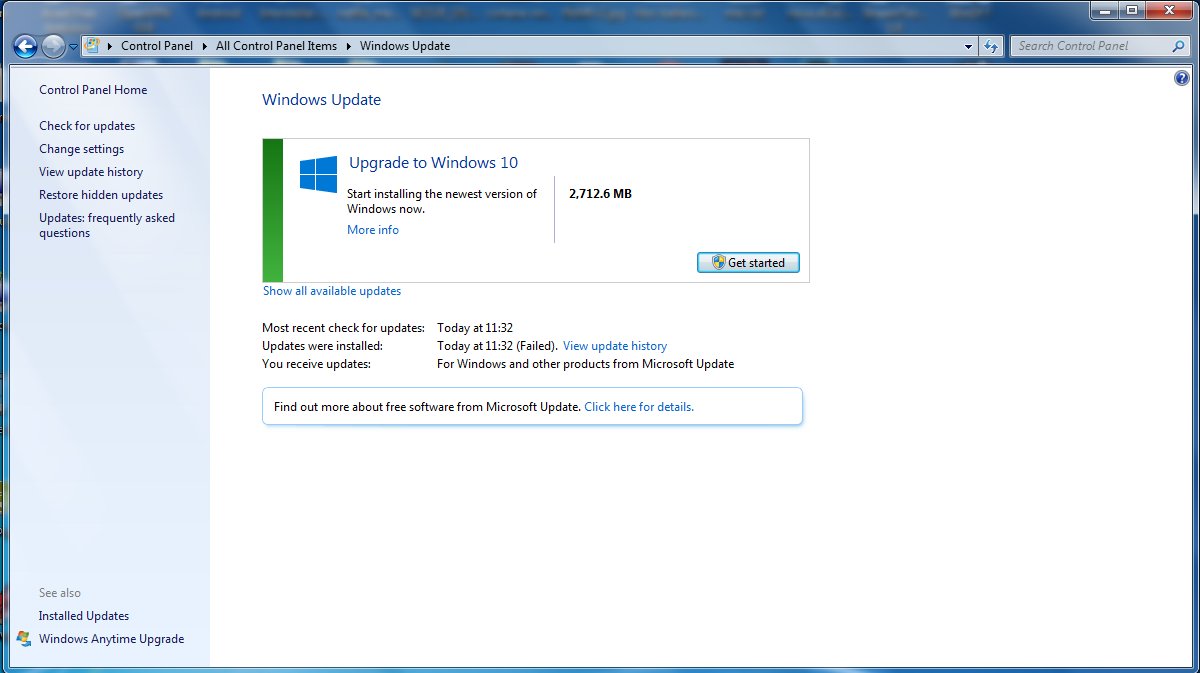Minimize the Windows Update window

1105,9
